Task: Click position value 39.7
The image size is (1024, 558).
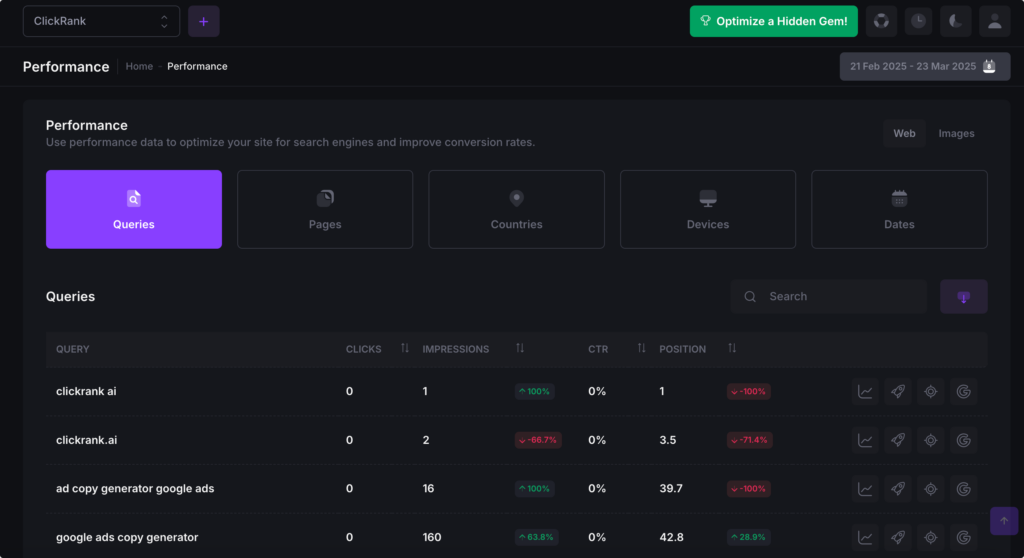Action: 671,489
